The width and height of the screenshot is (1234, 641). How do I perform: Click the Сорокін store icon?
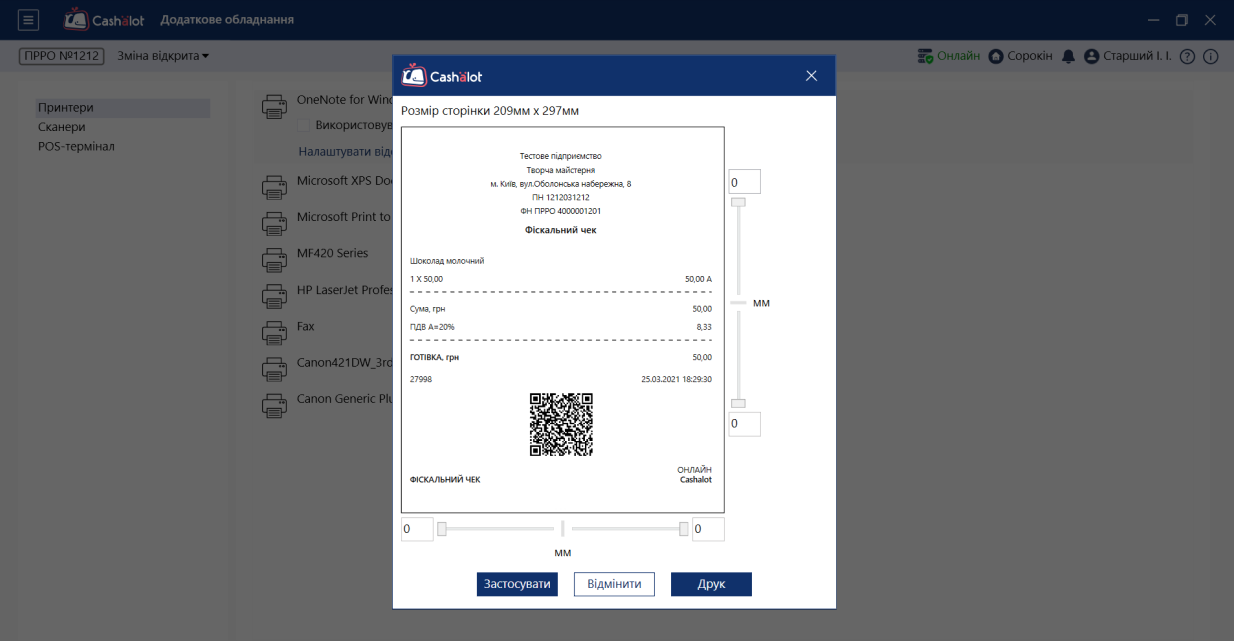tap(996, 56)
